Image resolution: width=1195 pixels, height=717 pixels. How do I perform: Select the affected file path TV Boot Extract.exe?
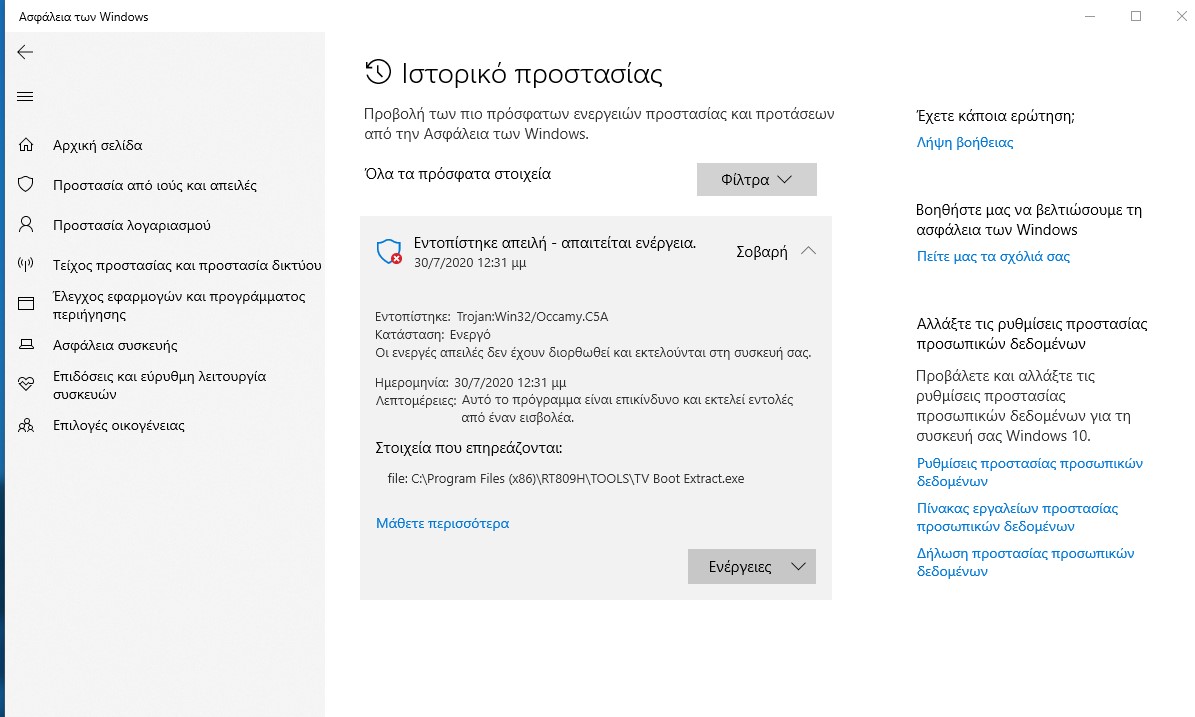point(566,479)
